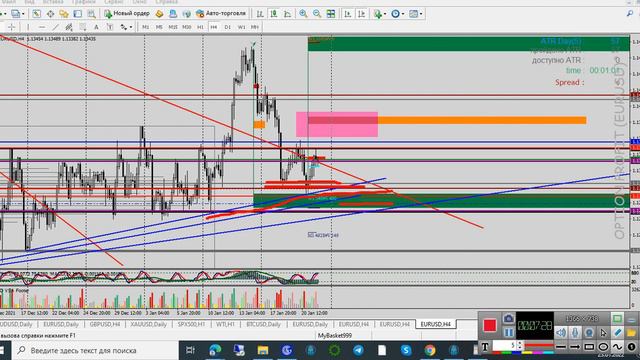Open the New Order dialog

point(127,13)
